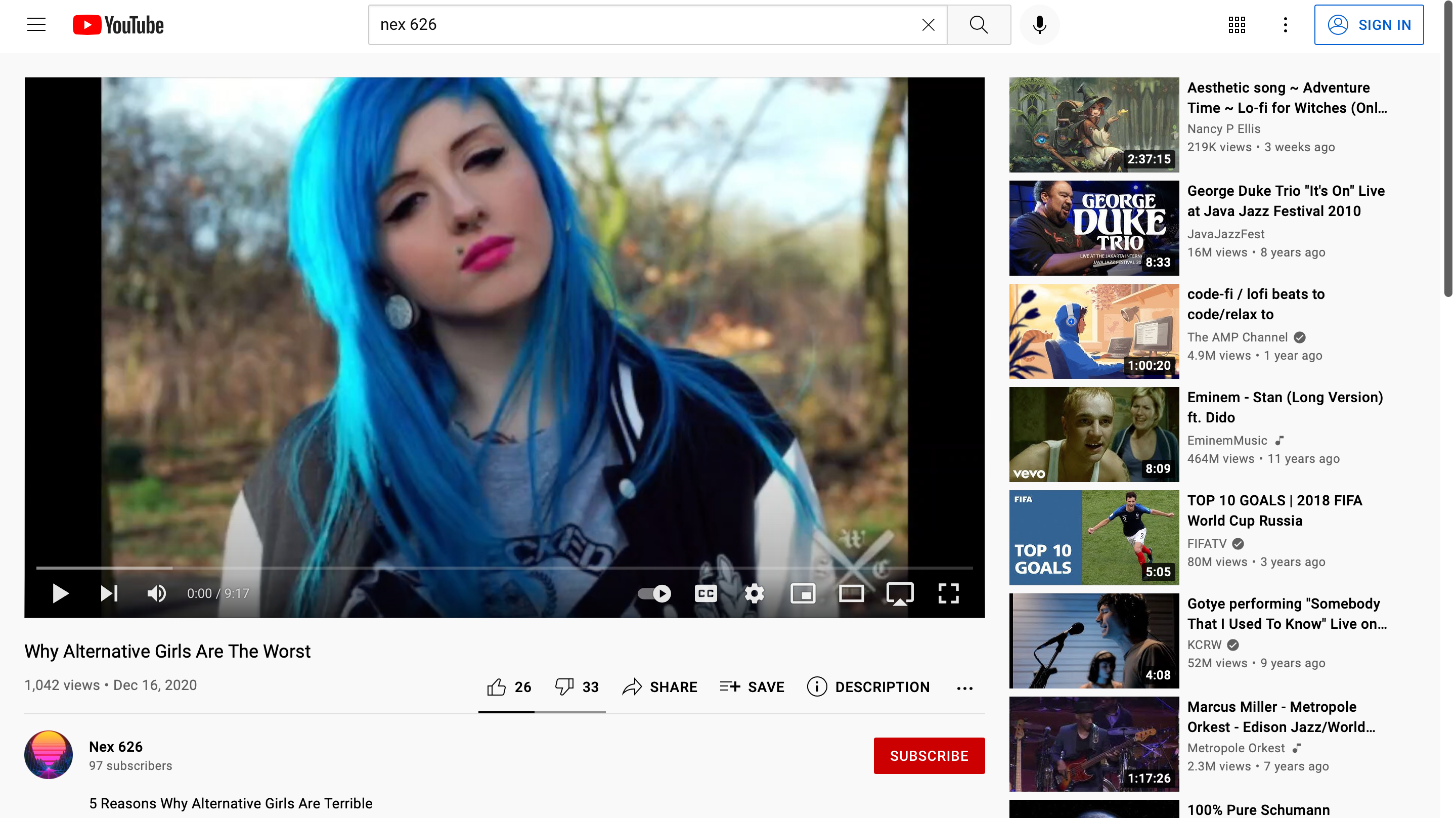Subscribe to Nex 626

929,756
